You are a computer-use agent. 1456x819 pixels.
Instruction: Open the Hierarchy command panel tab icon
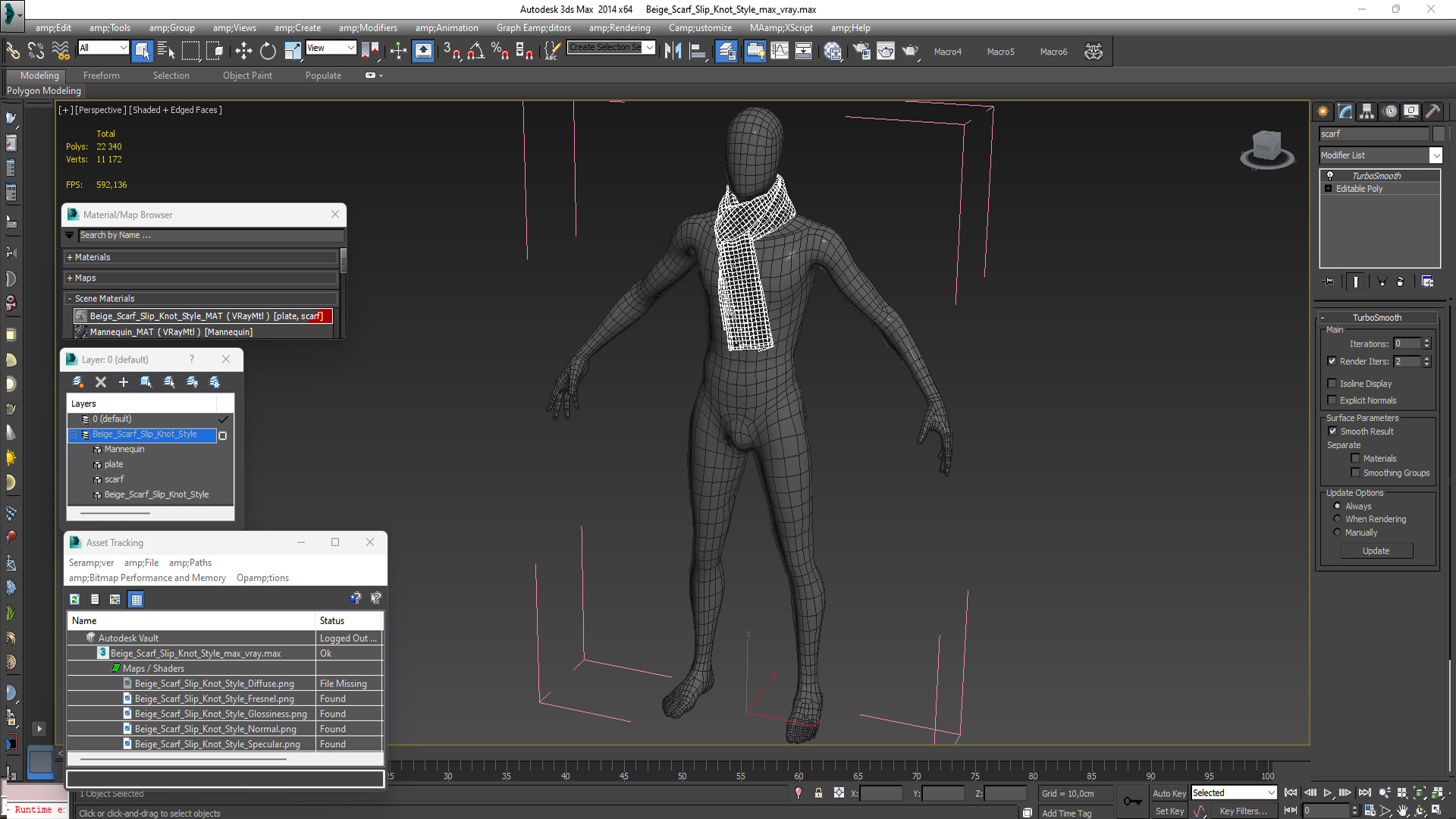click(x=1367, y=111)
